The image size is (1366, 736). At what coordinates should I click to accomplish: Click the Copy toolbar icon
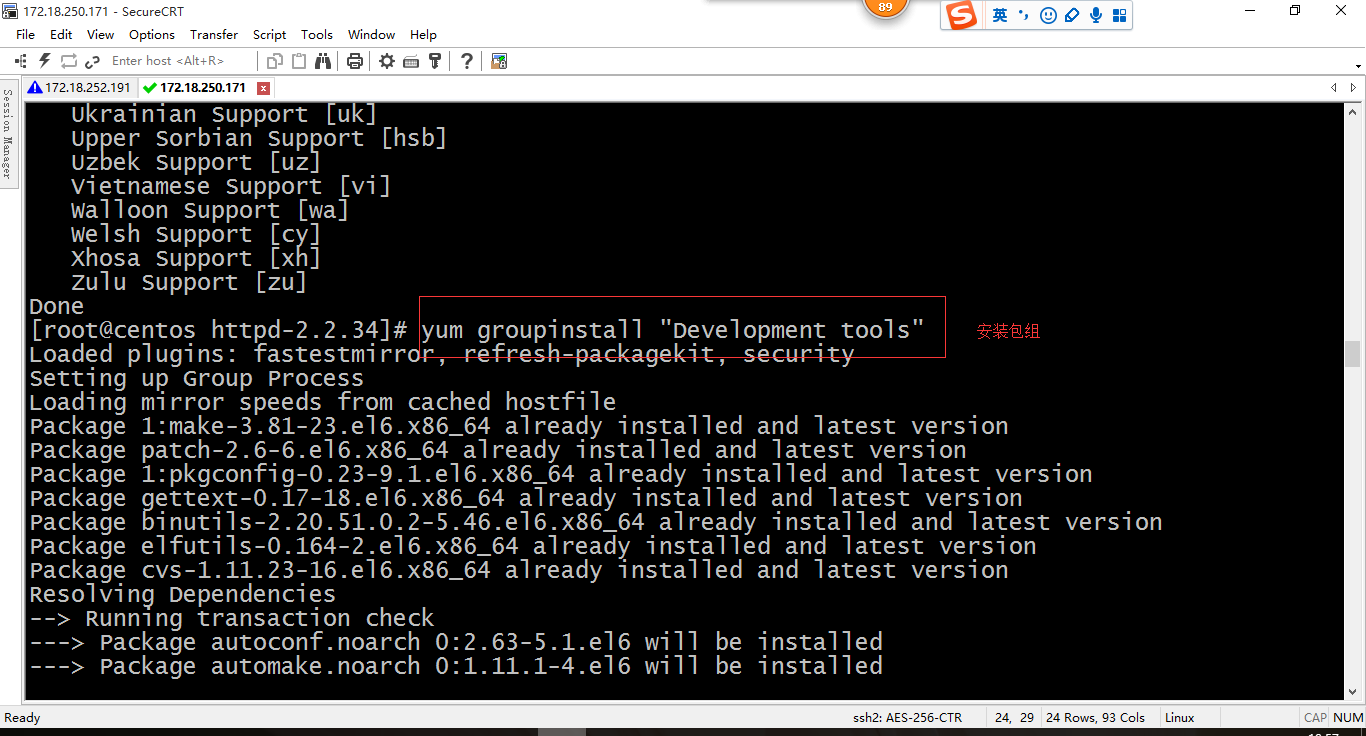(x=275, y=61)
